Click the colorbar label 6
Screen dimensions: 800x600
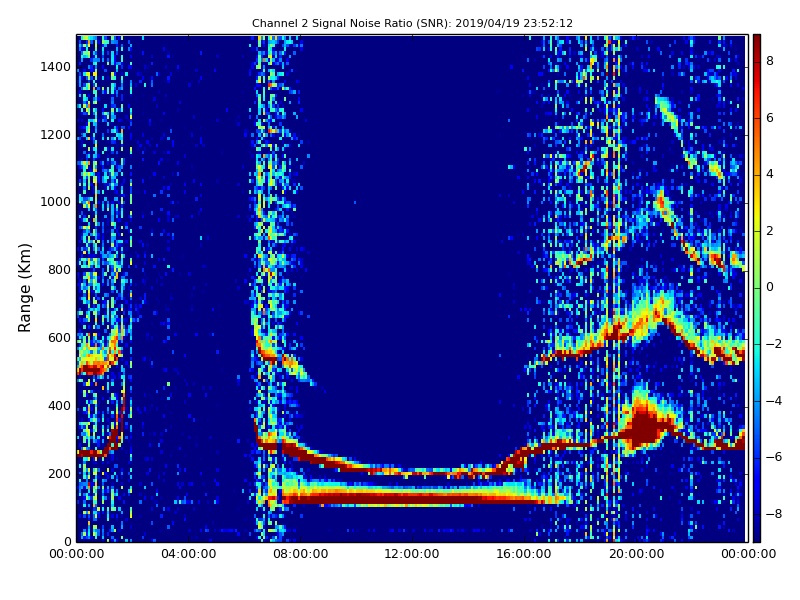pyautogui.click(x=770, y=118)
